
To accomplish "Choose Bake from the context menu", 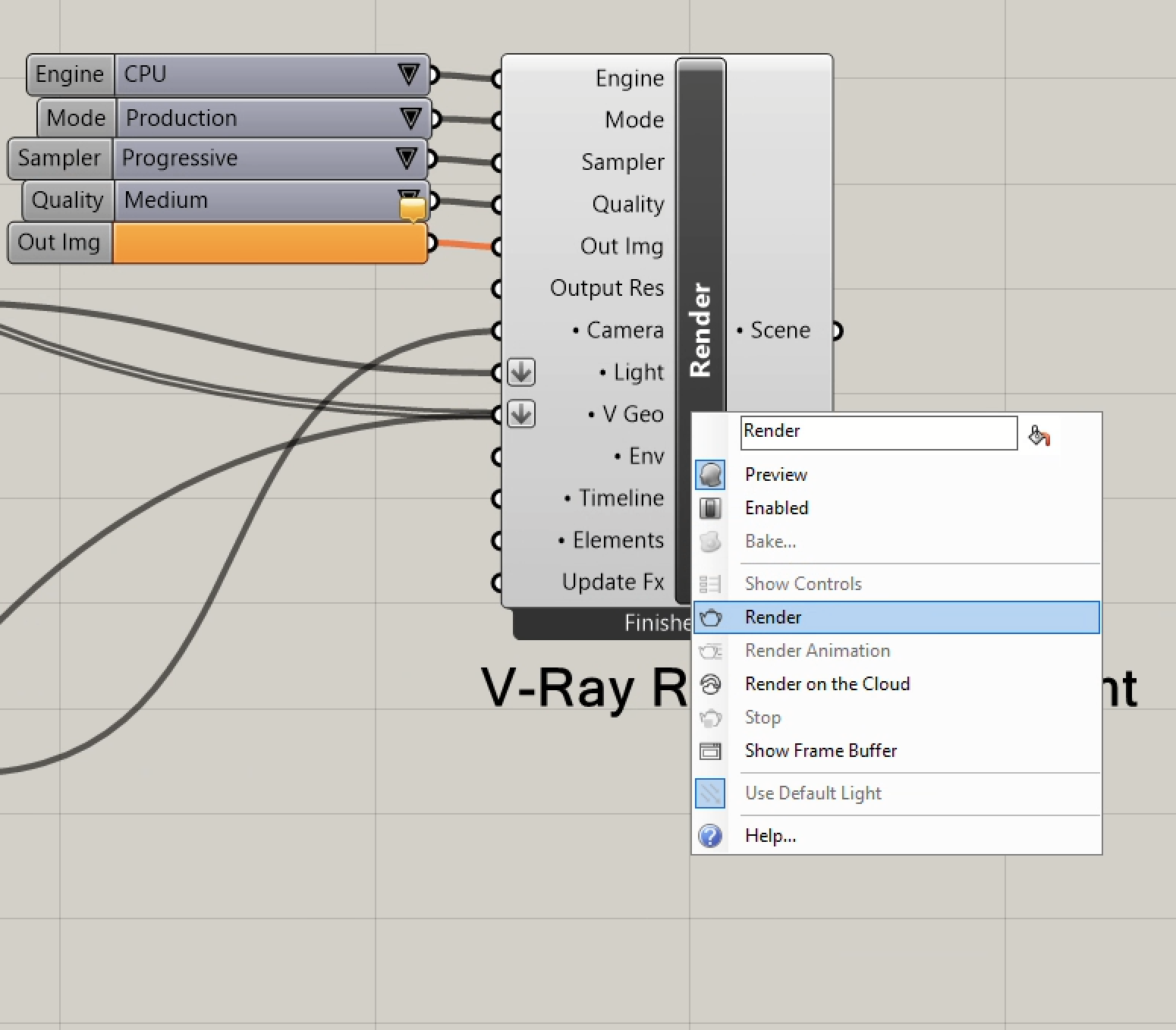I will click(897, 542).
